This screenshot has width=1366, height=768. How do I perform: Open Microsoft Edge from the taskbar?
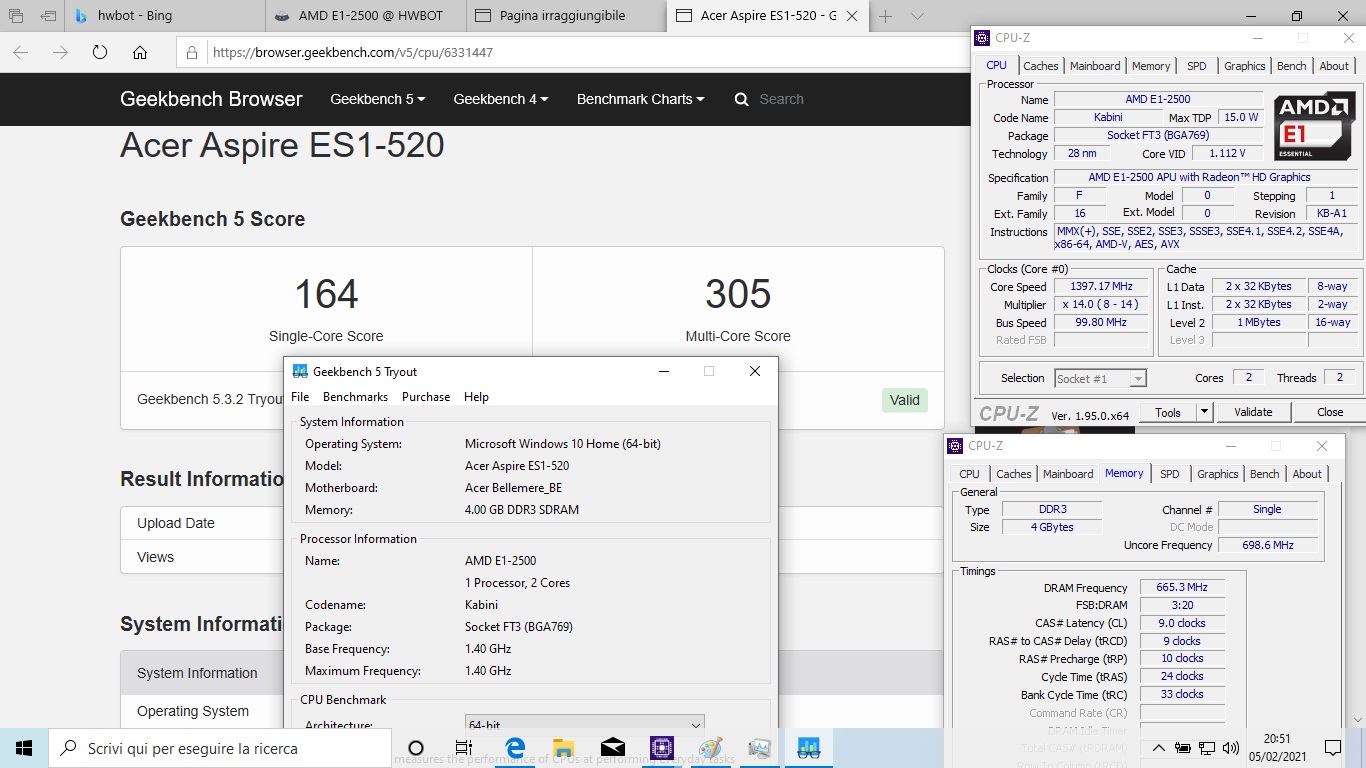515,748
